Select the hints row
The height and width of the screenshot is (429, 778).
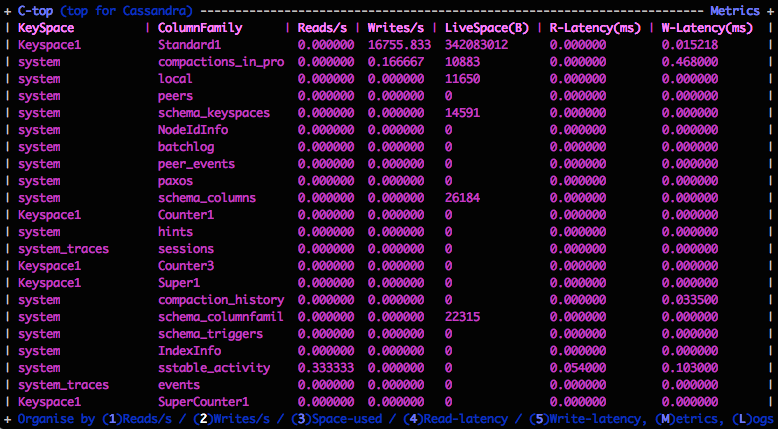coord(389,232)
